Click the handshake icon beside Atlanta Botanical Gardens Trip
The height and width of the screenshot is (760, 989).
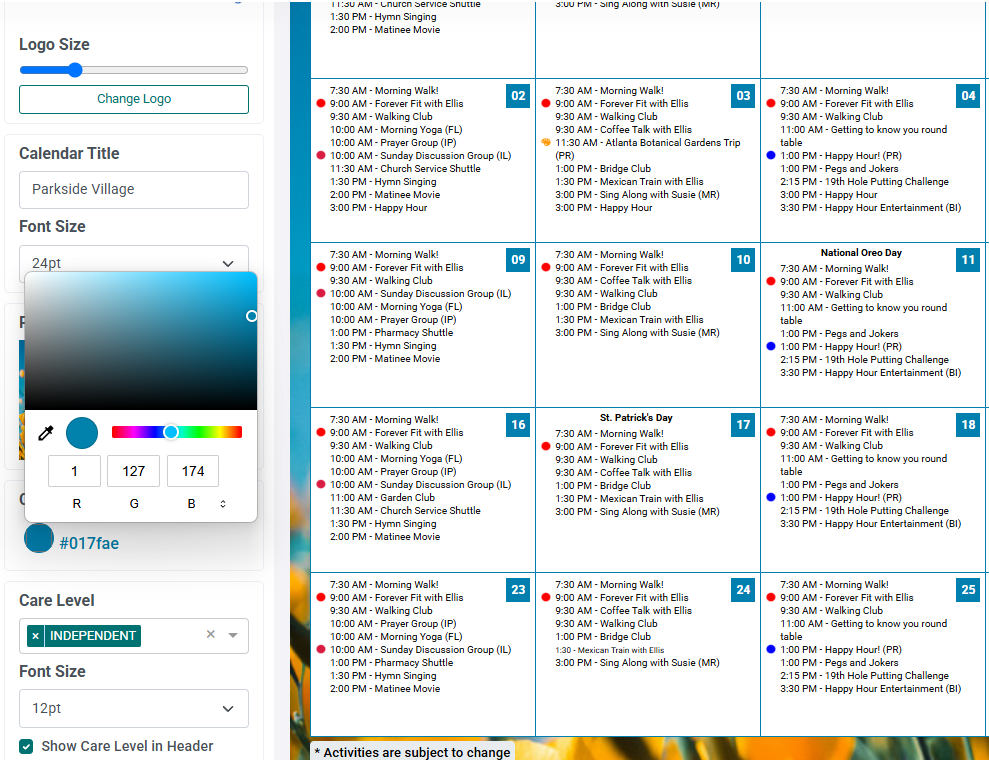[546, 143]
